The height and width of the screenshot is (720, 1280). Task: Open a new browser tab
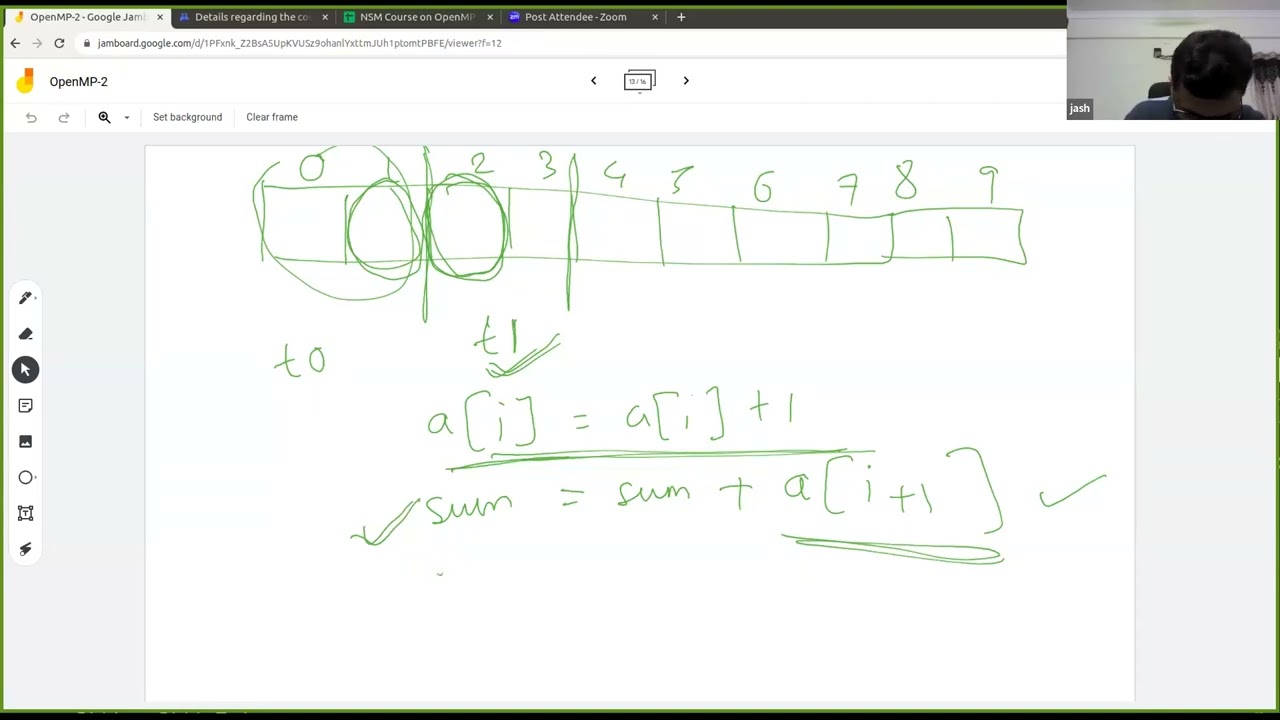pyautogui.click(x=681, y=17)
